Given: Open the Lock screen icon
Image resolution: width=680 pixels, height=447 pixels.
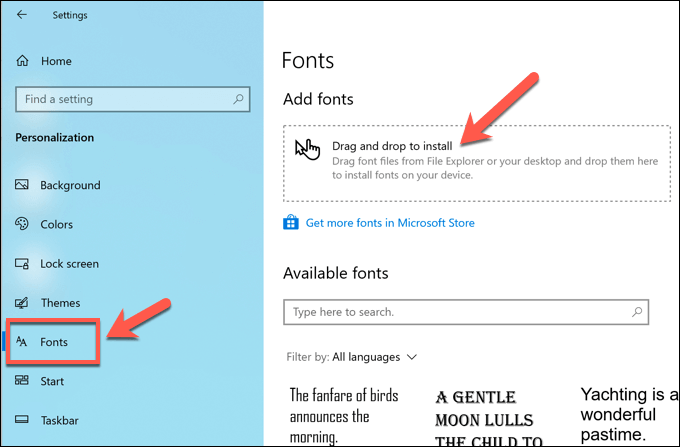Looking at the screenshot, I should pos(22,264).
